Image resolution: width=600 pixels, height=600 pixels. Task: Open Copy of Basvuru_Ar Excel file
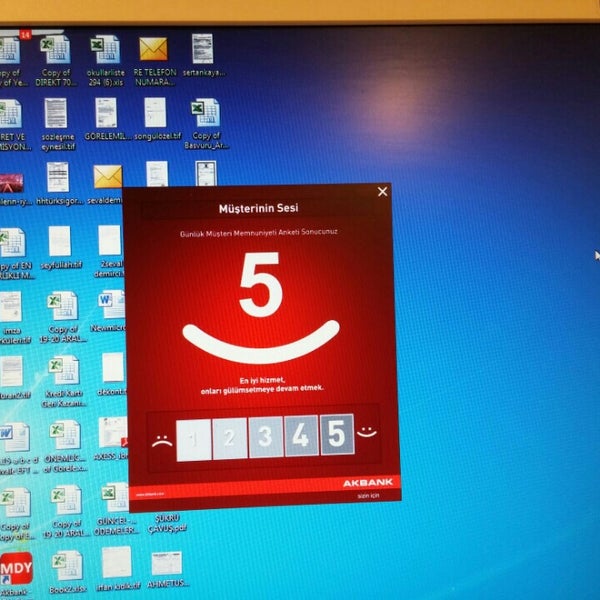206,124
